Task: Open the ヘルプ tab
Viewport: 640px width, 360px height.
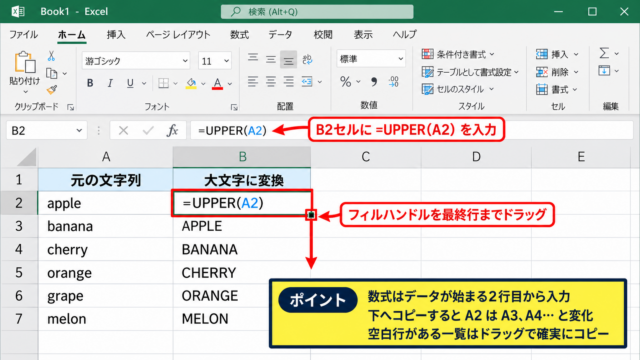Action: (x=404, y=34)
